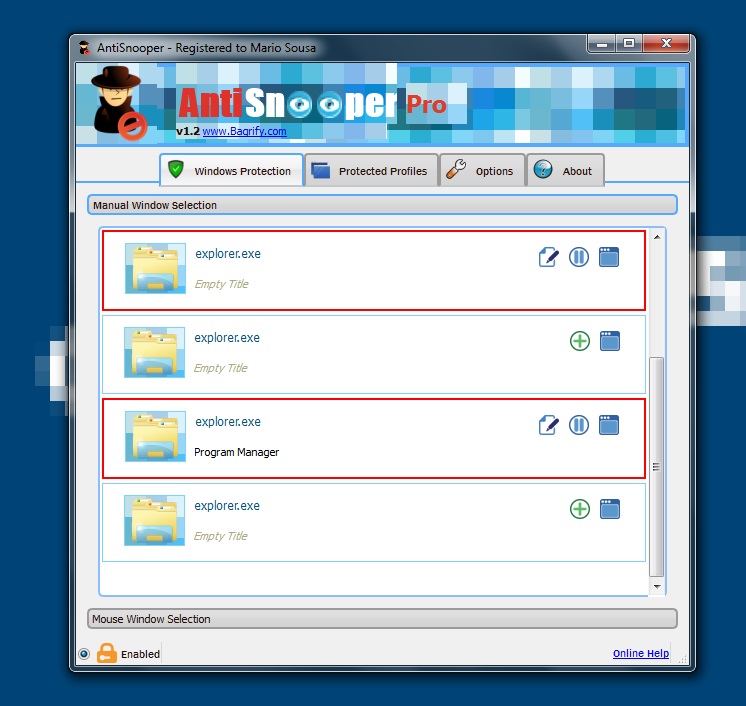Screen dimensions: 746x706
Task: Expand the Mouse Window Selection section
Action: click(382, 619)
